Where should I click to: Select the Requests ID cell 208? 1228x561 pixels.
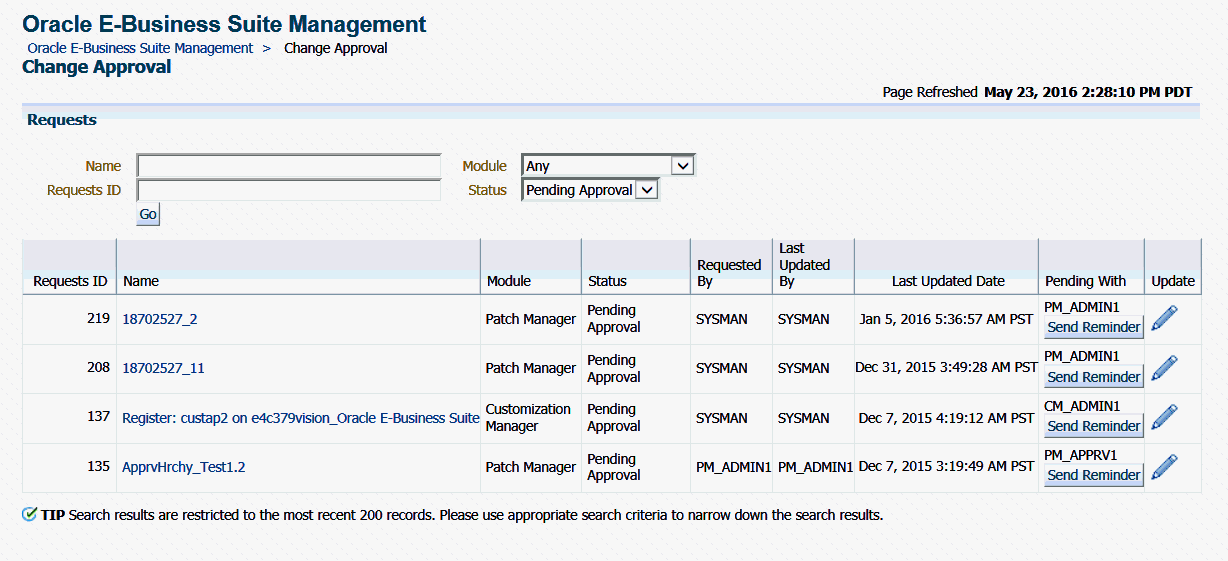(x=98, y=367)
